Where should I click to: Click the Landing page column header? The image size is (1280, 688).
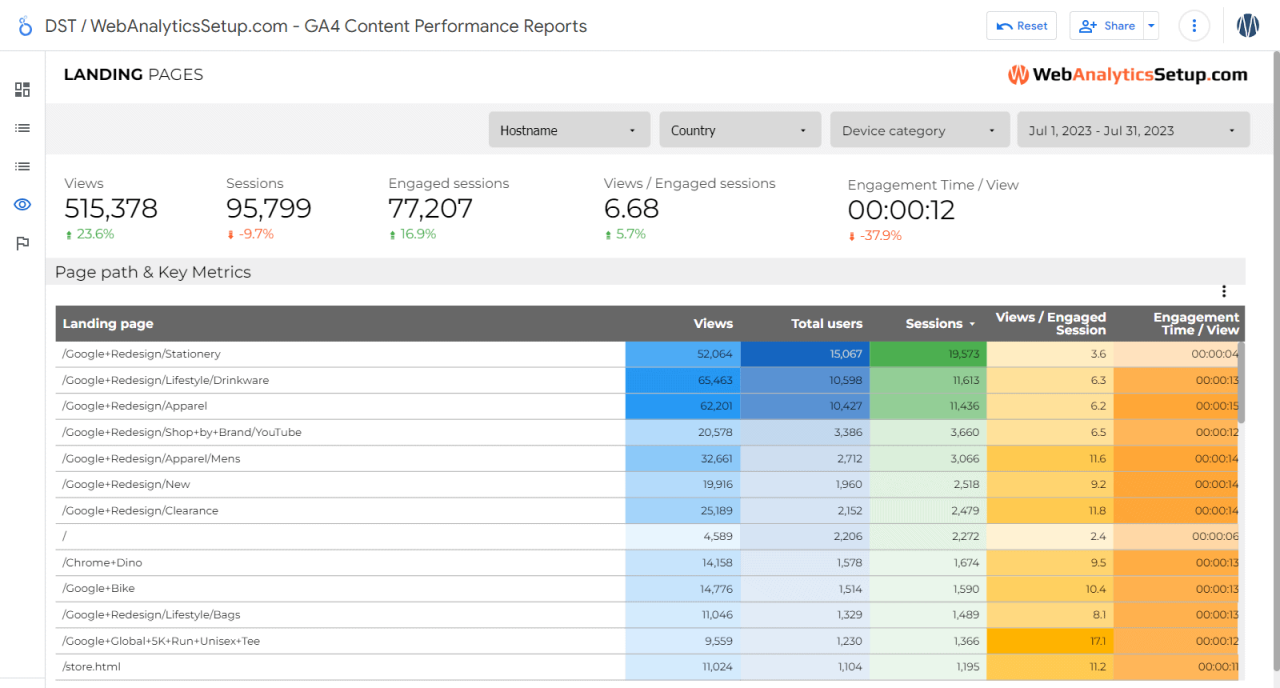click(108, 323)
